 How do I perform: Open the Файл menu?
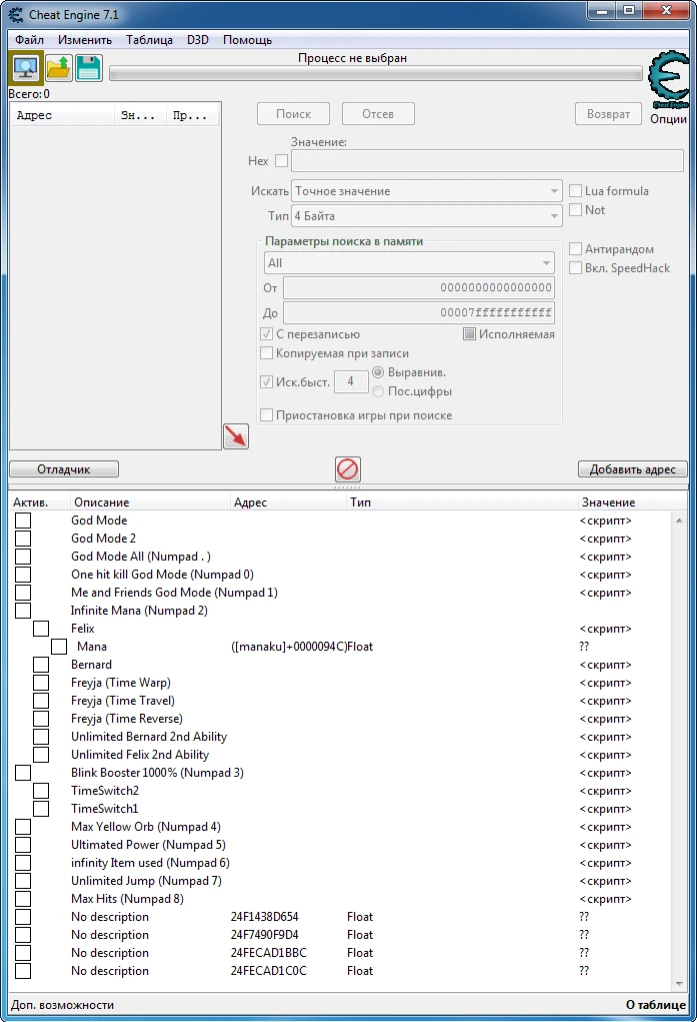click(29, 40)
